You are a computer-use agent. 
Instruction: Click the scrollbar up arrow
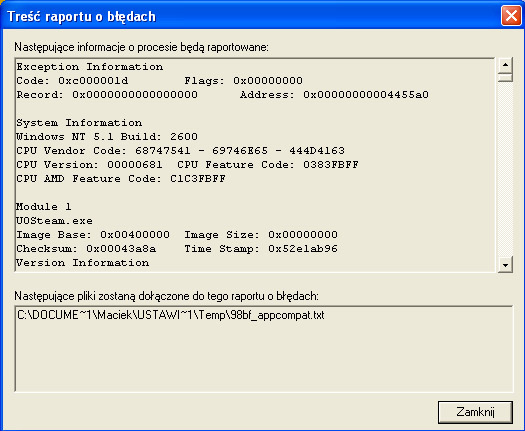505,64
